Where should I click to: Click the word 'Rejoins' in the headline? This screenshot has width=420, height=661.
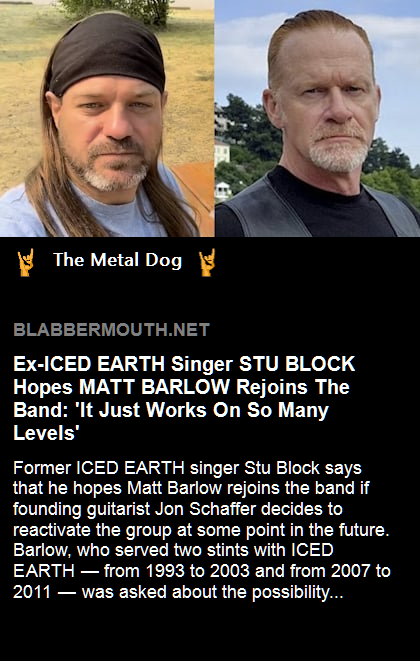pos(272,387)
